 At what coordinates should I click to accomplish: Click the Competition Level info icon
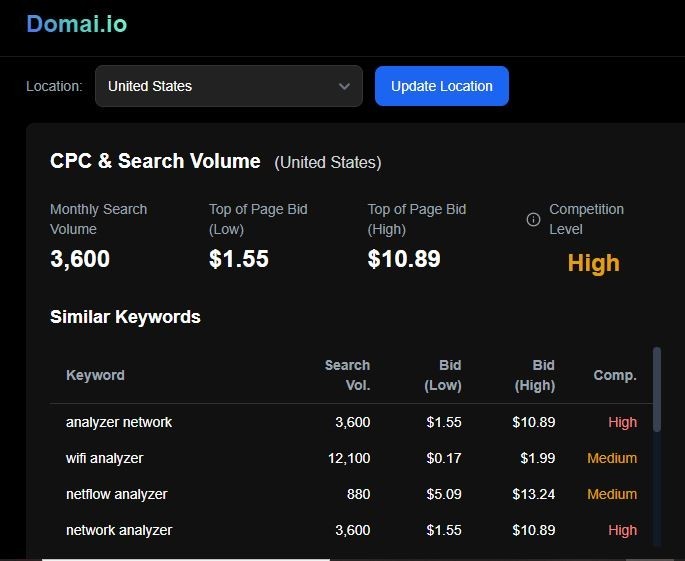533,219
